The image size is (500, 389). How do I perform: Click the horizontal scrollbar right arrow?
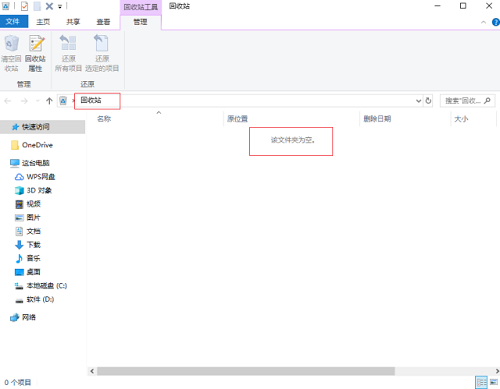coord(497,371)
